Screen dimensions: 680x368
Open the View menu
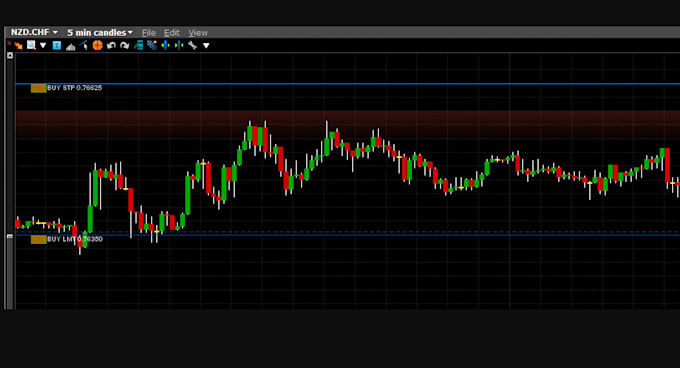tap(198, 33)
